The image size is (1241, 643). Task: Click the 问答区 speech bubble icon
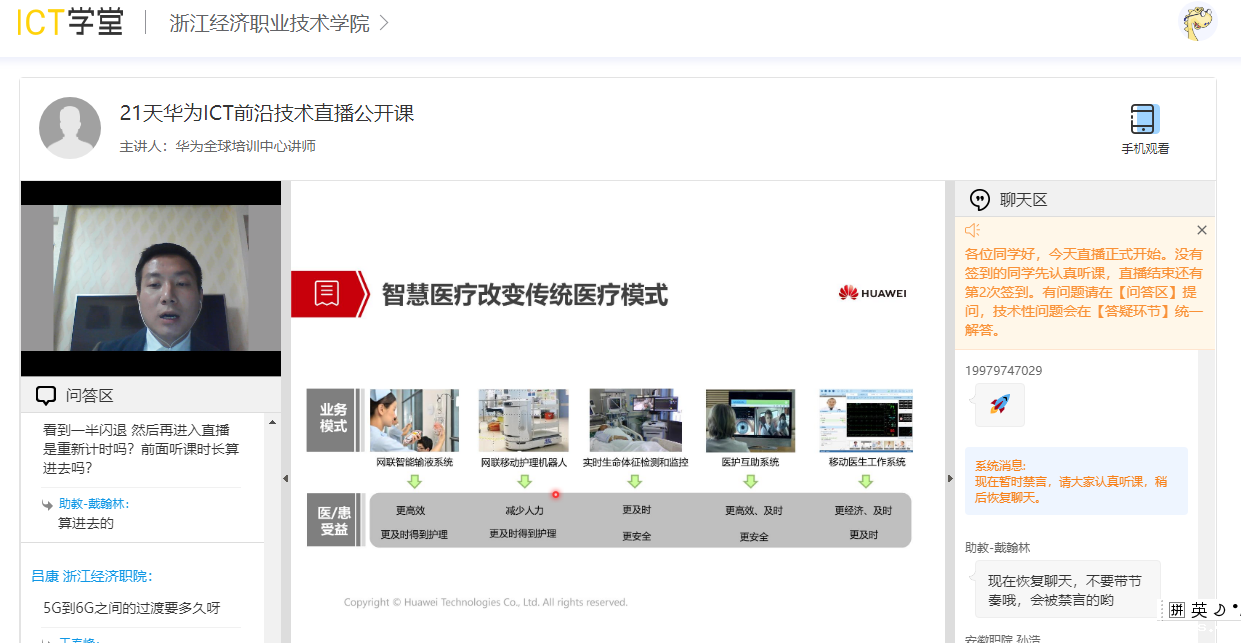coord(45,395)
